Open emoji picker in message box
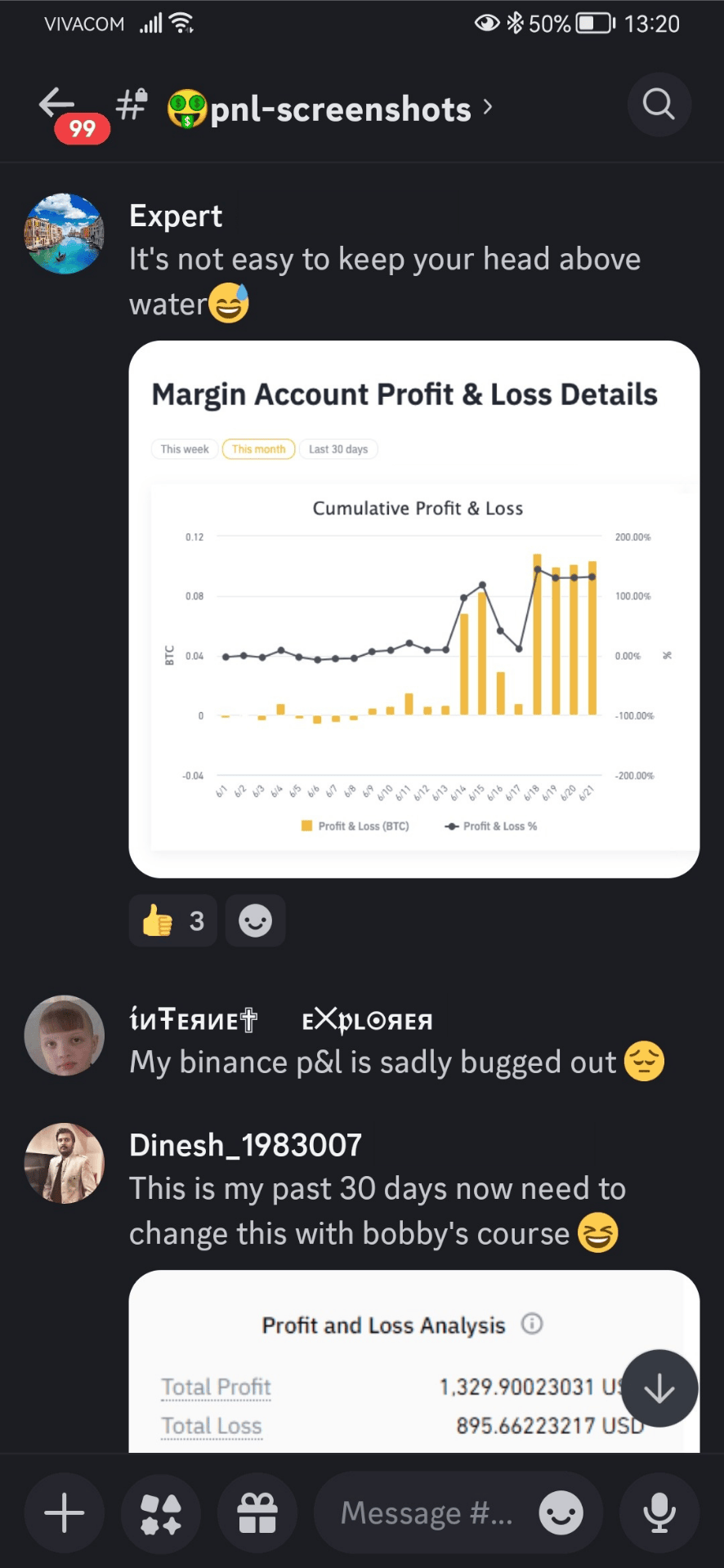Viewport: 724px width, 1568px height. [561, 1513]
